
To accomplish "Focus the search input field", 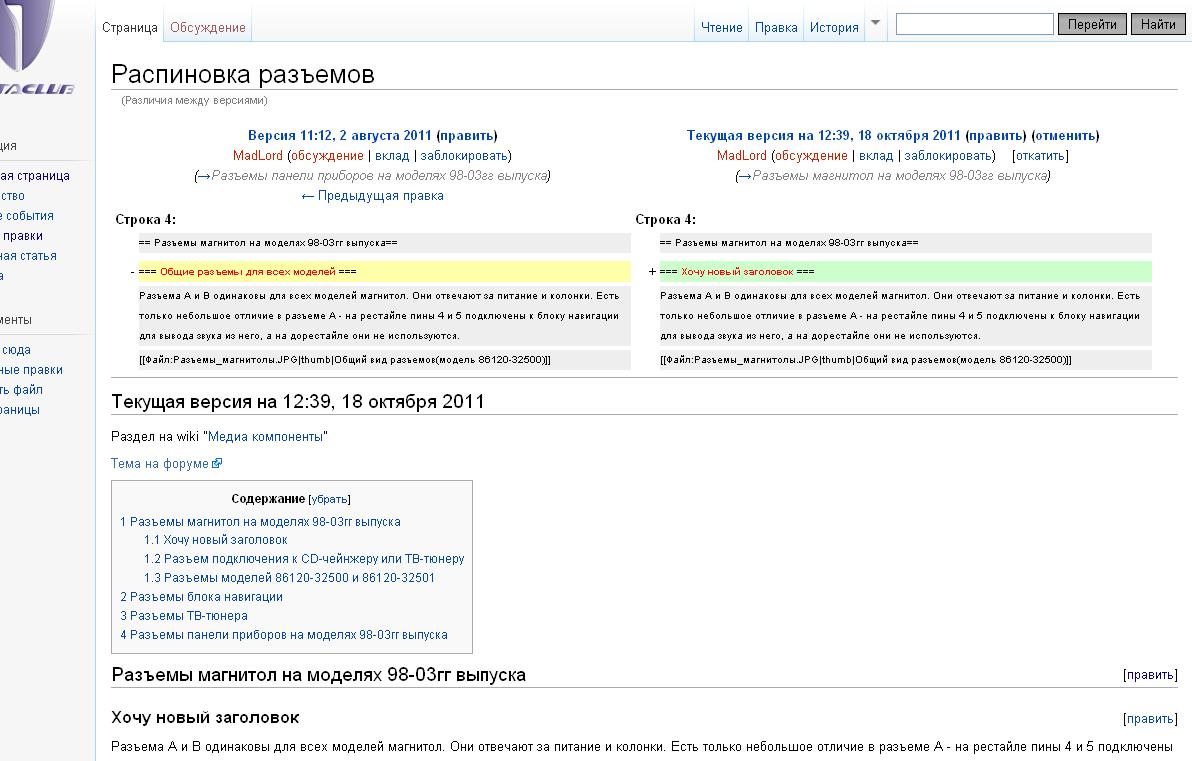I will pyautogui.click(x=974, y=24).
